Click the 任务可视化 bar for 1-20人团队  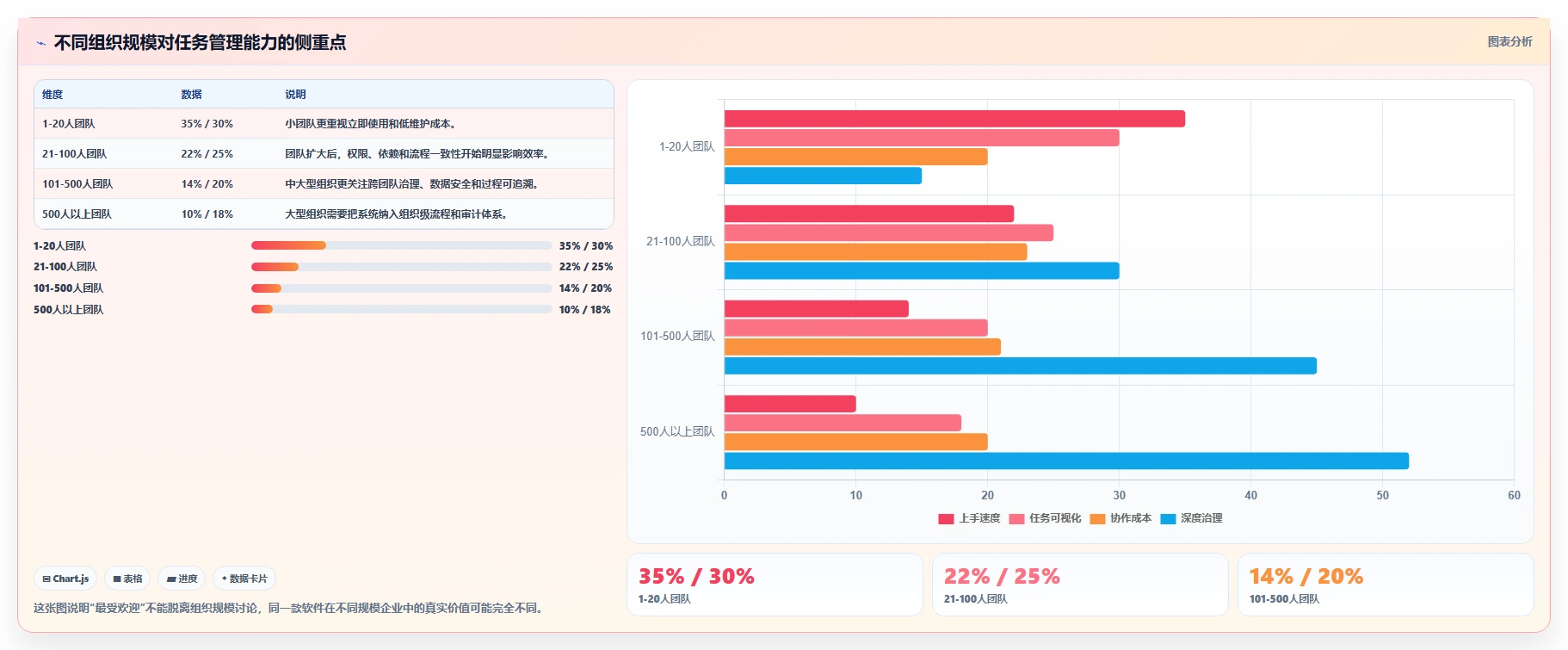pos(922,138)
